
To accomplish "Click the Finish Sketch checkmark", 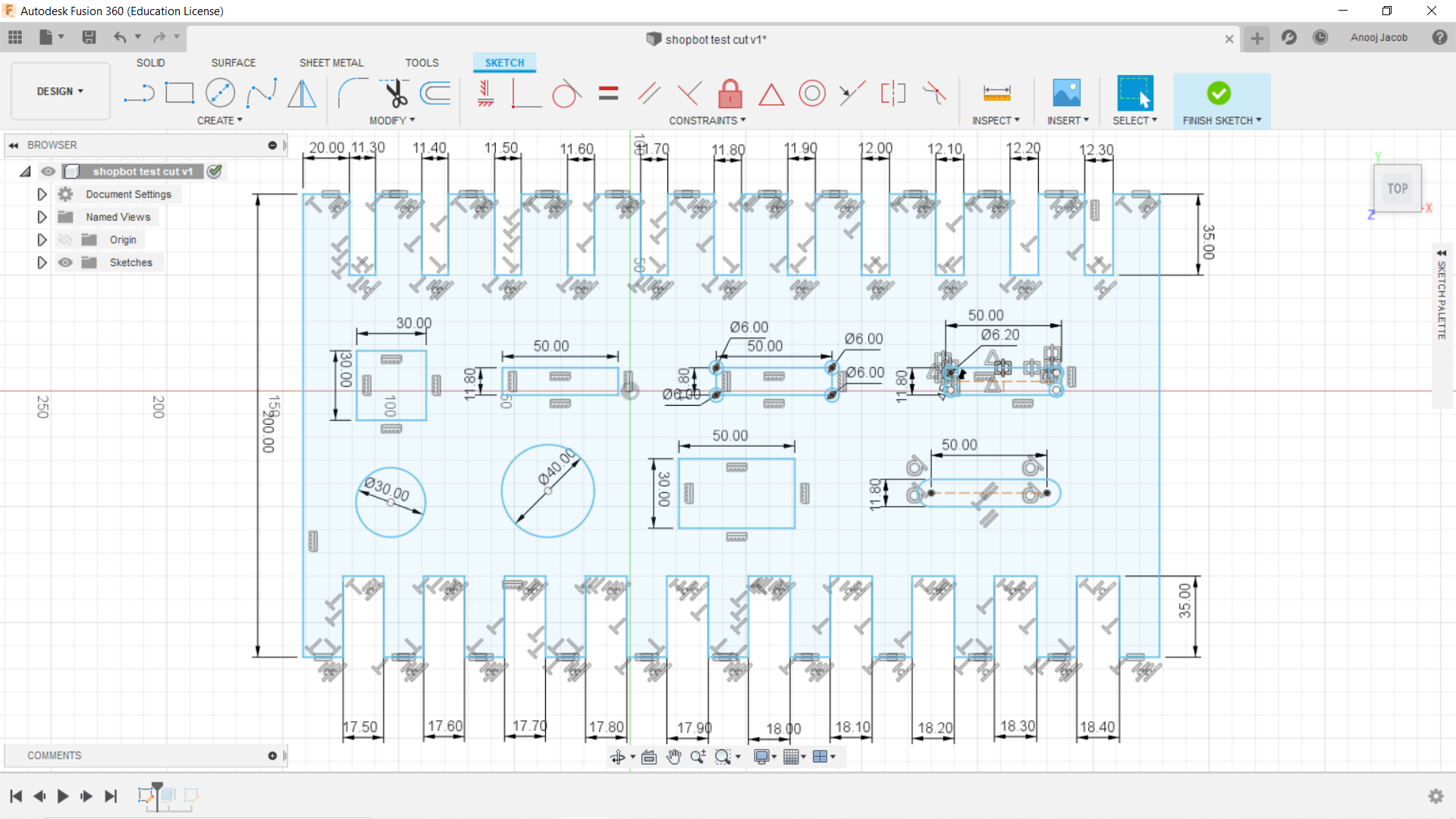I will pyautogui.click(x=1219, y=93).
